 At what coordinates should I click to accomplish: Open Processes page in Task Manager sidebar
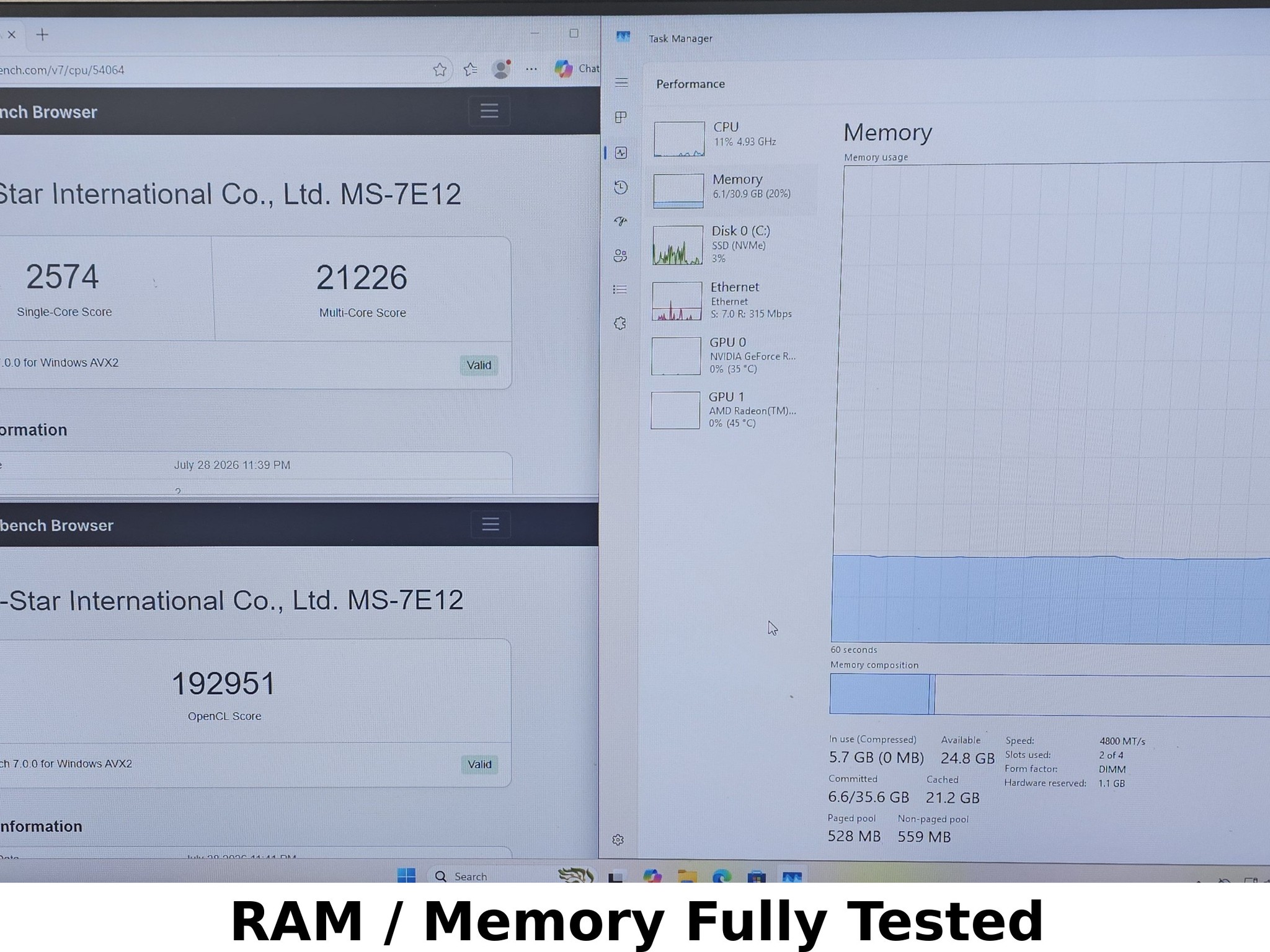[x=621, y=117]
